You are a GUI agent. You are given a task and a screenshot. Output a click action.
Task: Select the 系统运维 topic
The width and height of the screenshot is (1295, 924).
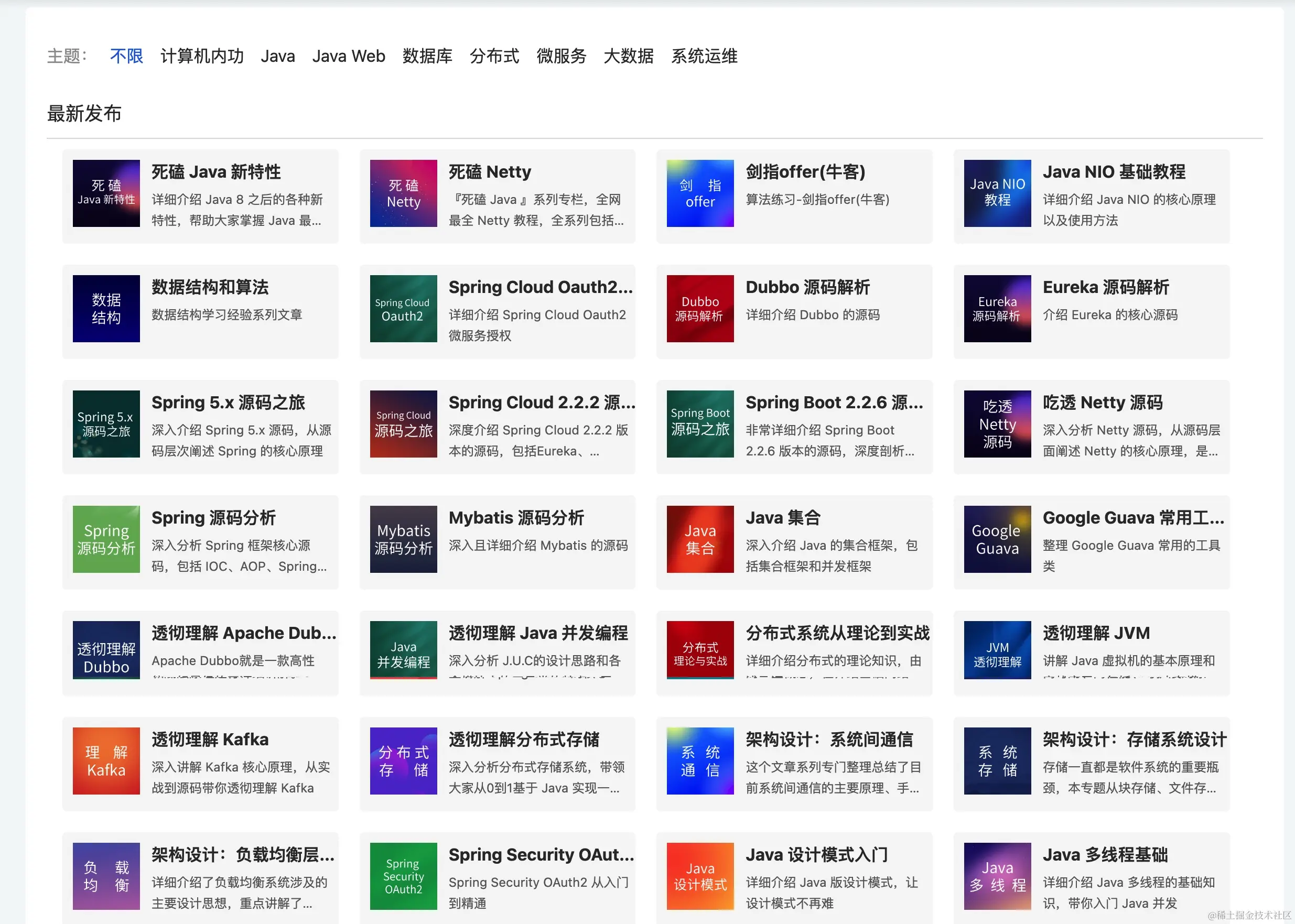pos(704,56)
